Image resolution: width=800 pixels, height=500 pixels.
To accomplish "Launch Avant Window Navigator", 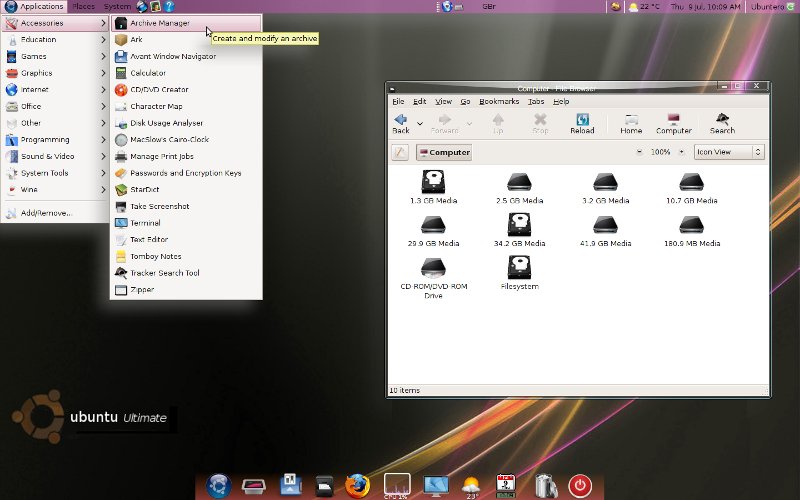I will pyautogui.click(x=186, y=56).
